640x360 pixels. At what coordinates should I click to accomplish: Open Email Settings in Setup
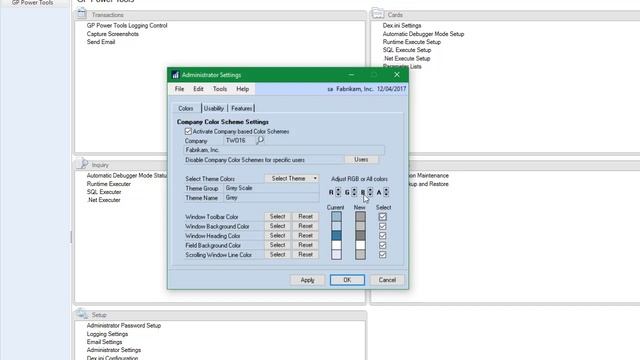104,342
